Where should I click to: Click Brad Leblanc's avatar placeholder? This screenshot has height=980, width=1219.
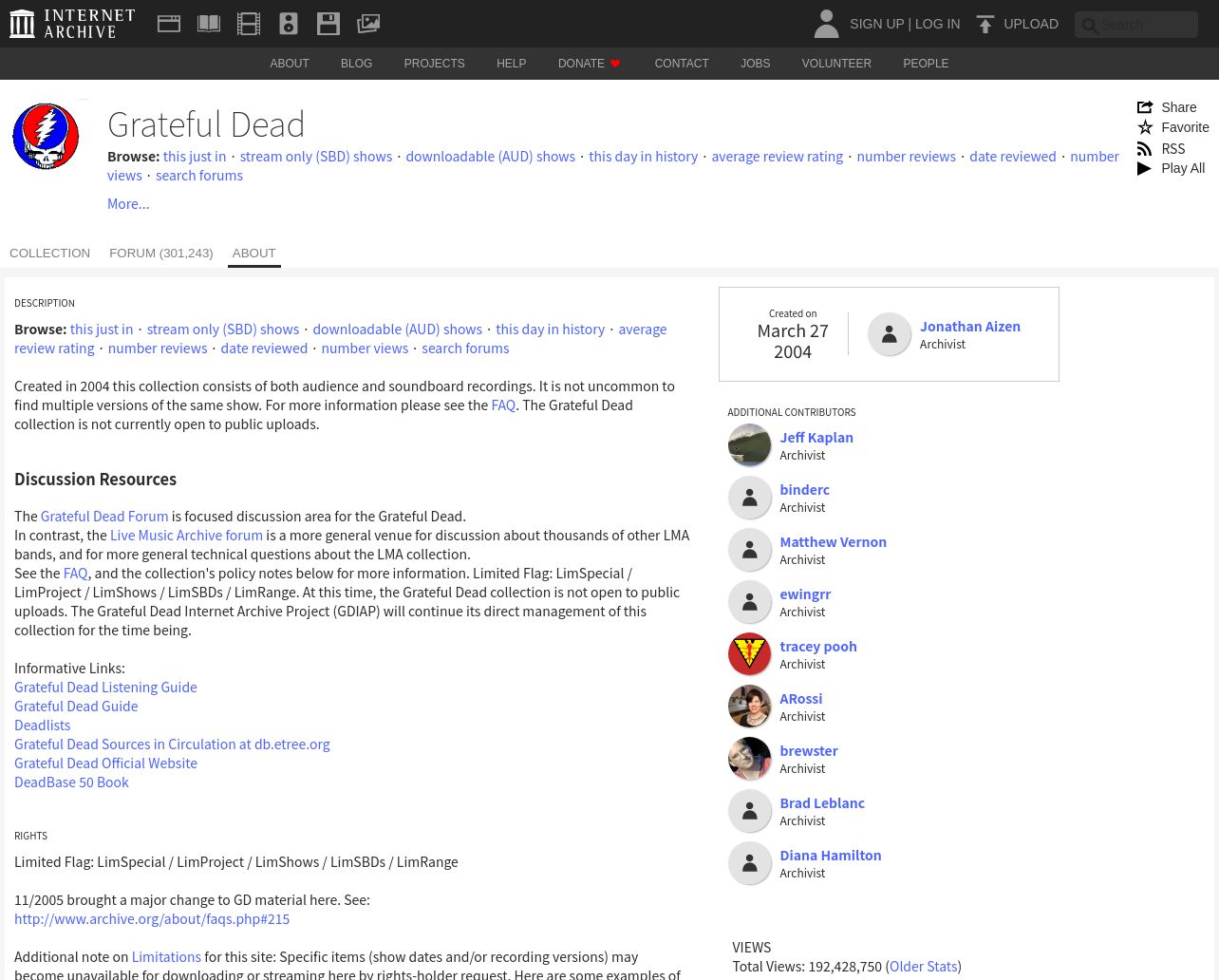tap(749, 810)
